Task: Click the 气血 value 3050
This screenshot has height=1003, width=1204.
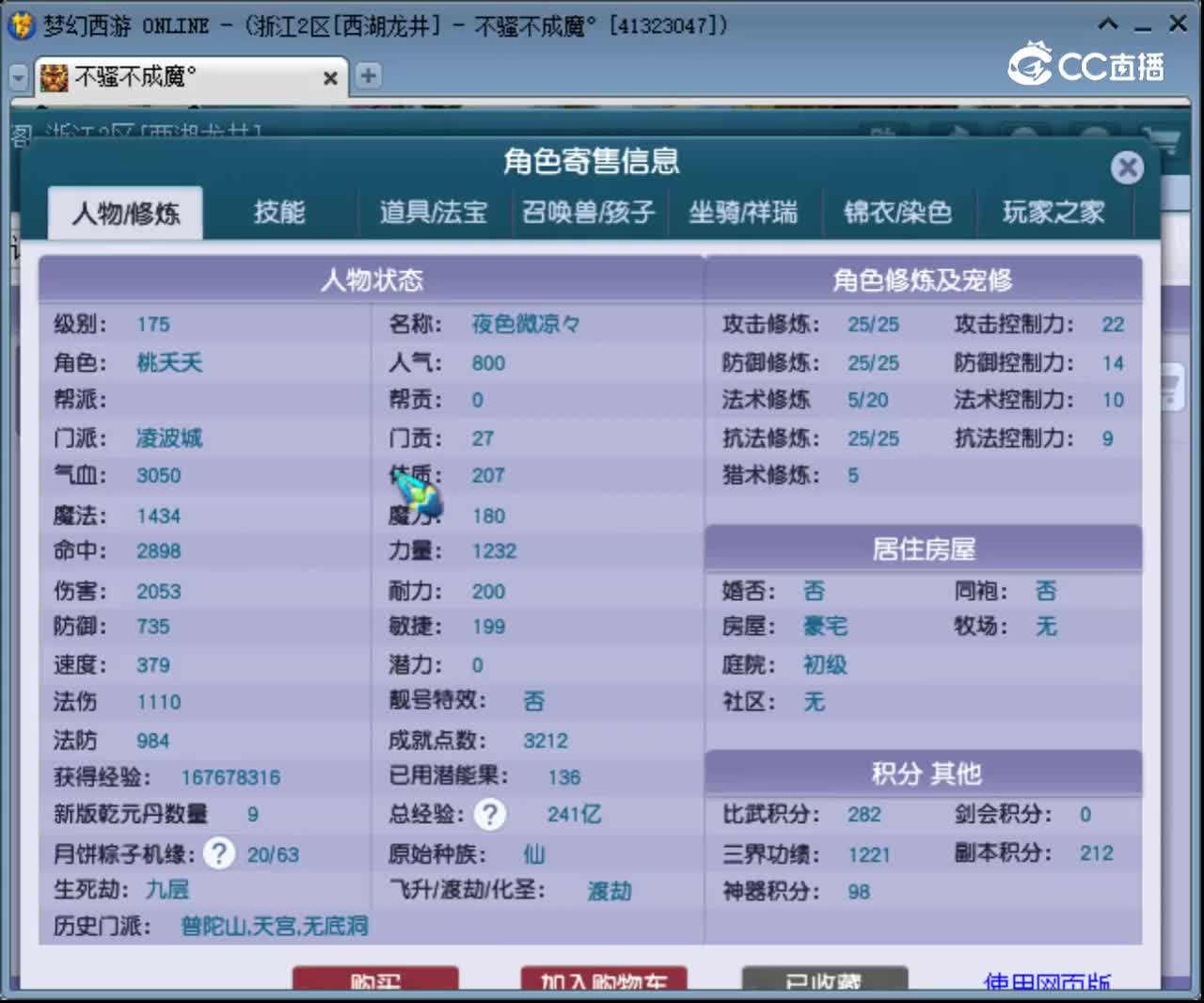Action: pos(158,475)
